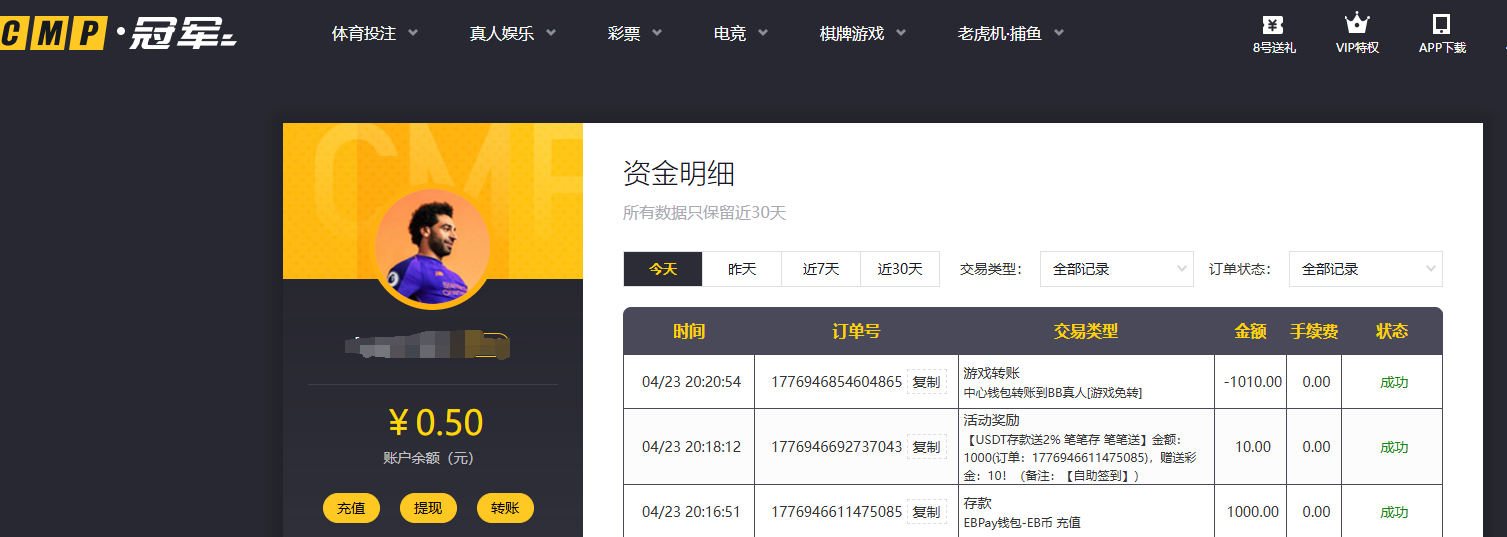The width and height of the screenshot is (1507, 537).
Task: Click the user profile avatar picture
Action: (x=433, y=247)
